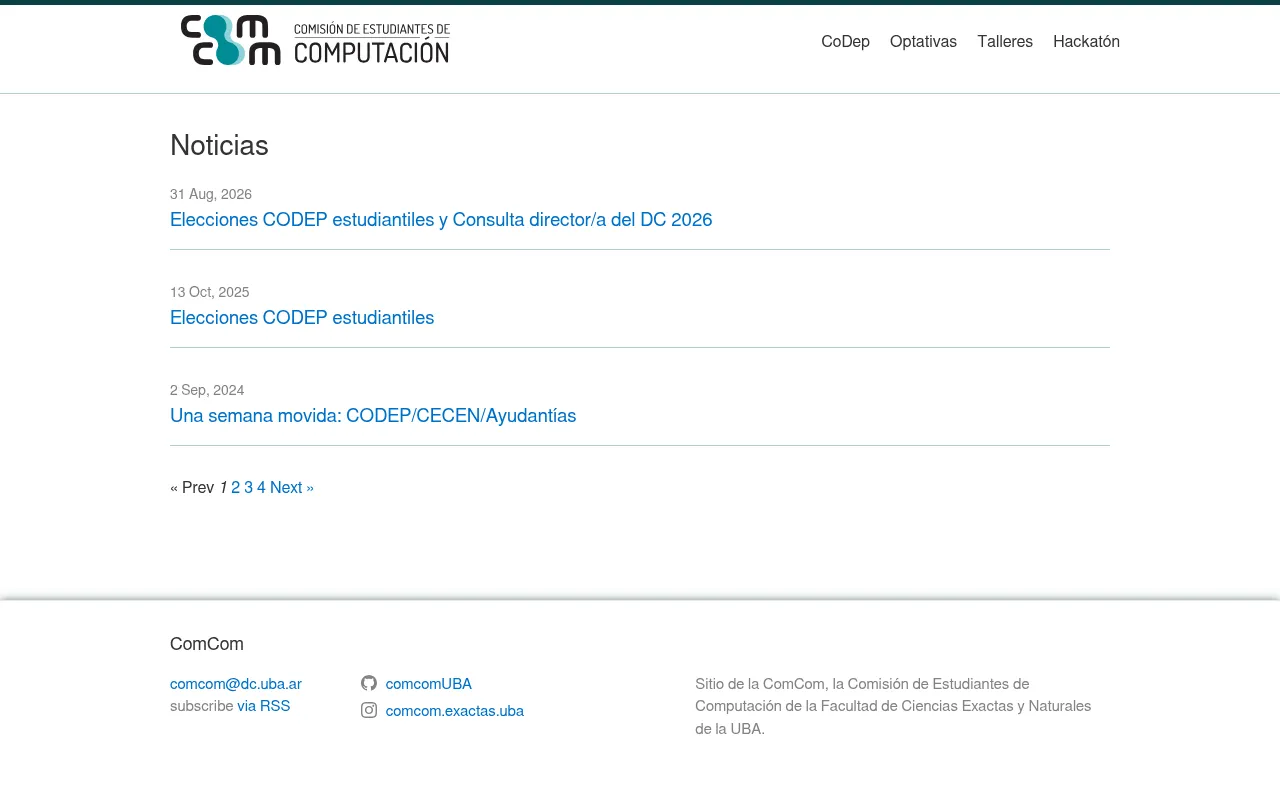Click the ComCom footer heading

tap(207, 644)
